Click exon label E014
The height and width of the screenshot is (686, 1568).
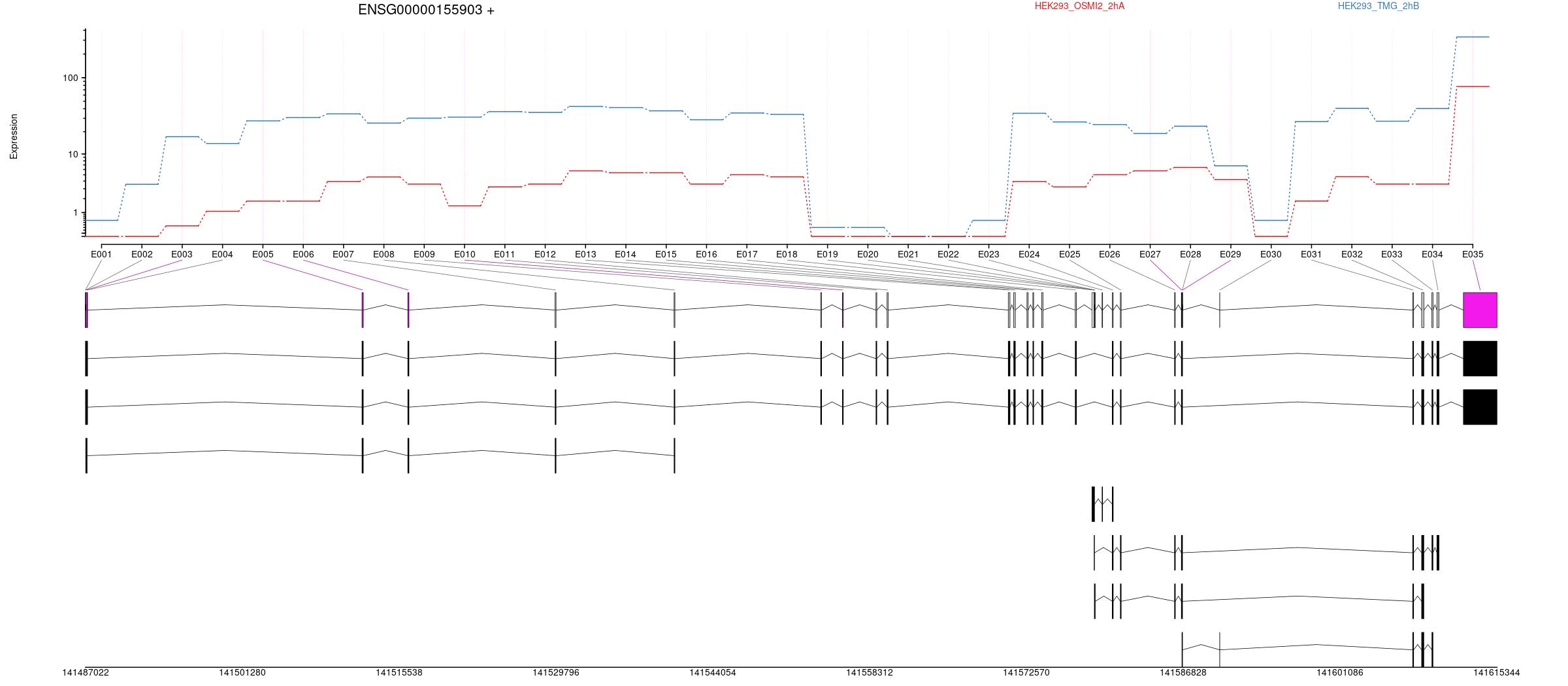click(625, 254)
